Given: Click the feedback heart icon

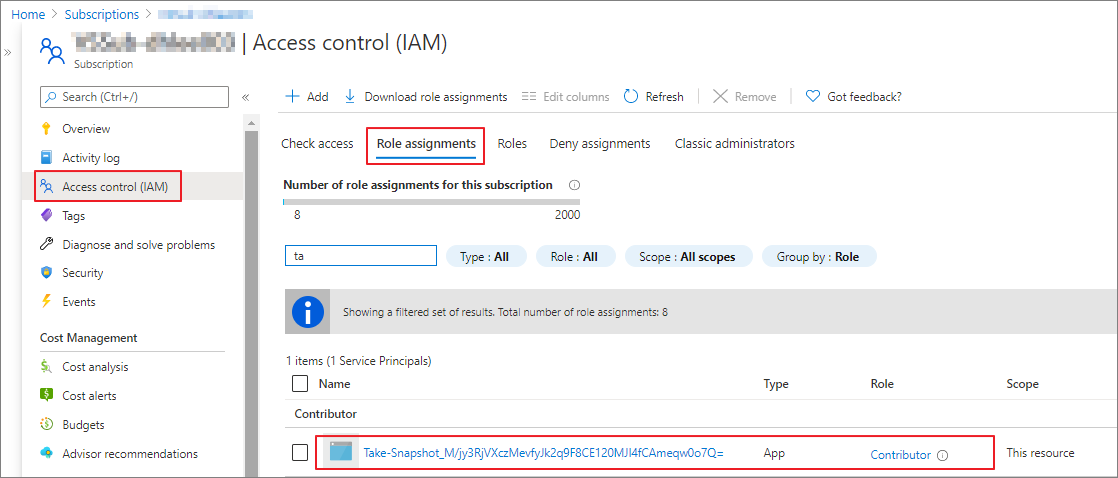Looking at the screenshot, I should pyautogui.click(x=812, y=96).
